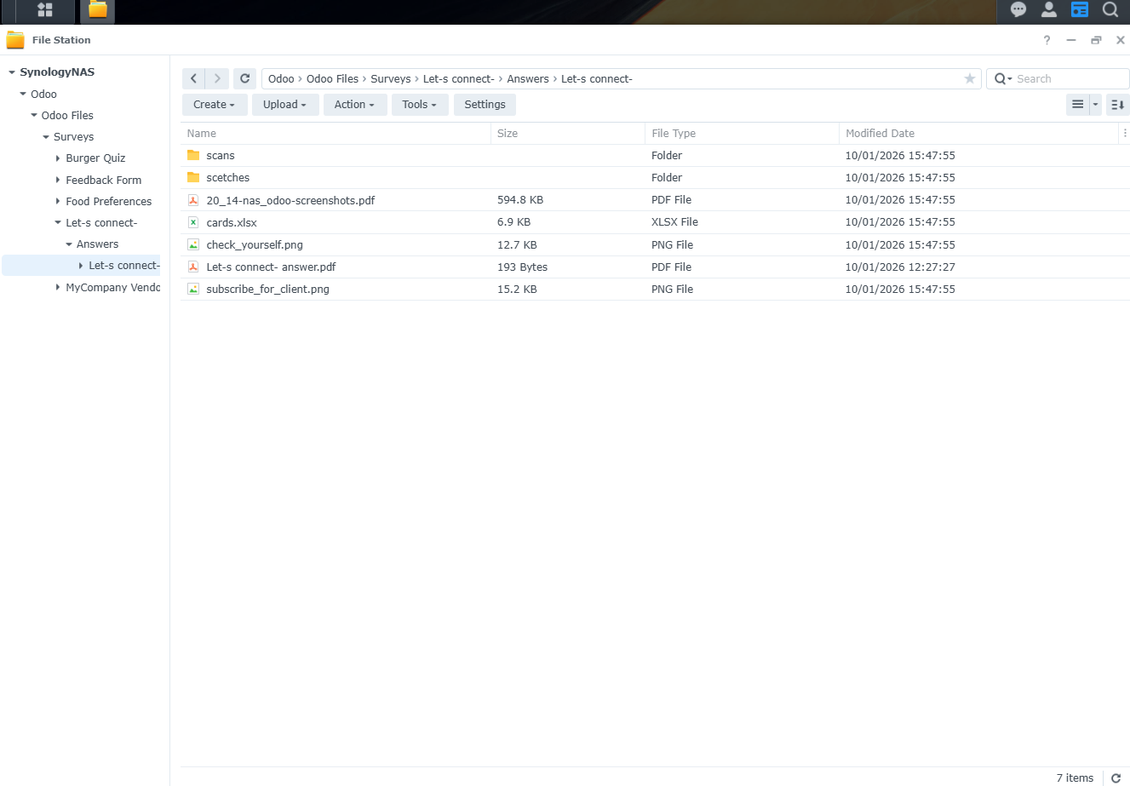This screenshot has height=786, width=1130.
Task: Open the view mode dropdown arrow
Action: tap(1095, 104)
